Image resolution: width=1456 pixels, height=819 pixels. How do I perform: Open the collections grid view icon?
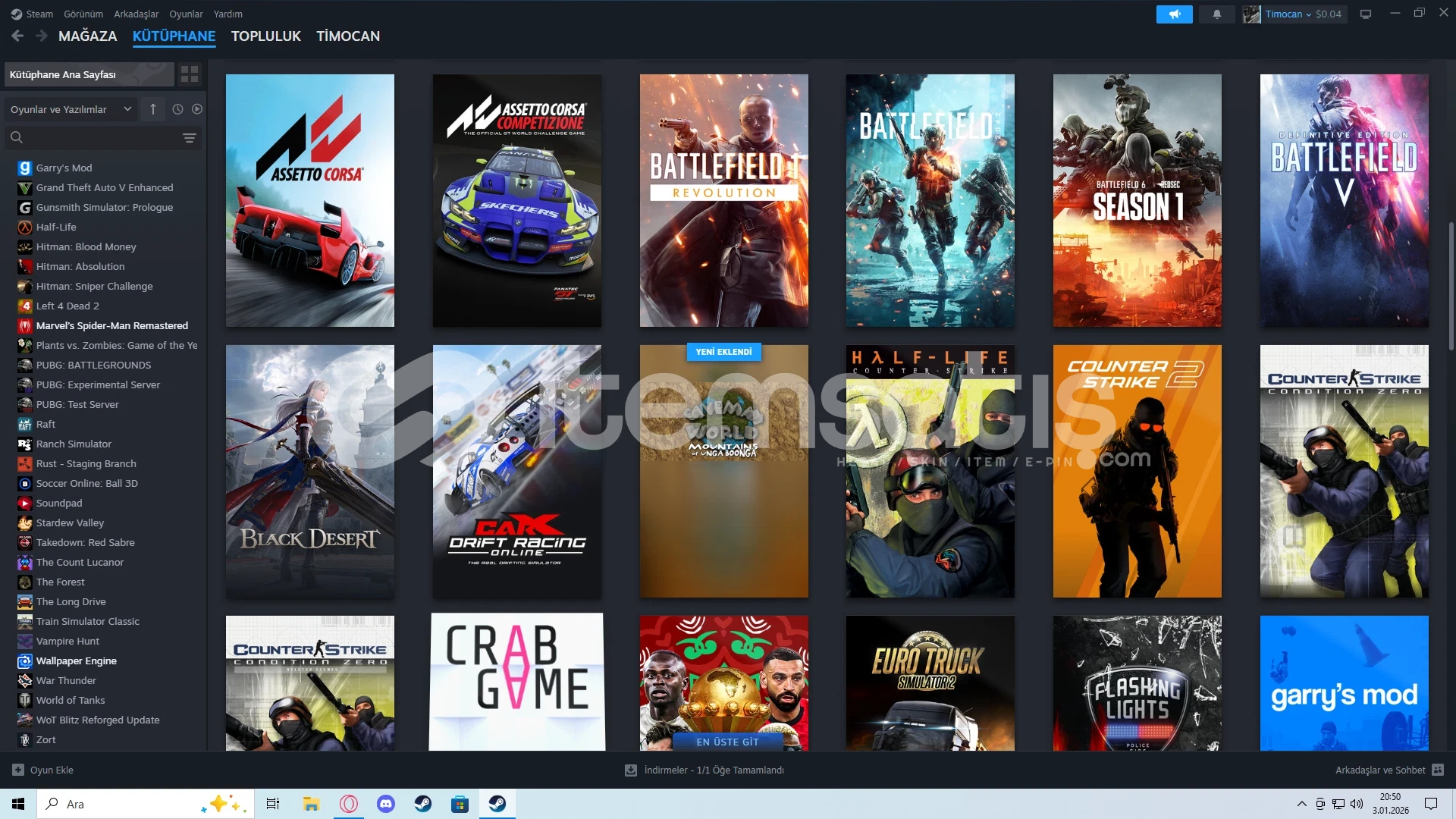click(x=190, y=74)
